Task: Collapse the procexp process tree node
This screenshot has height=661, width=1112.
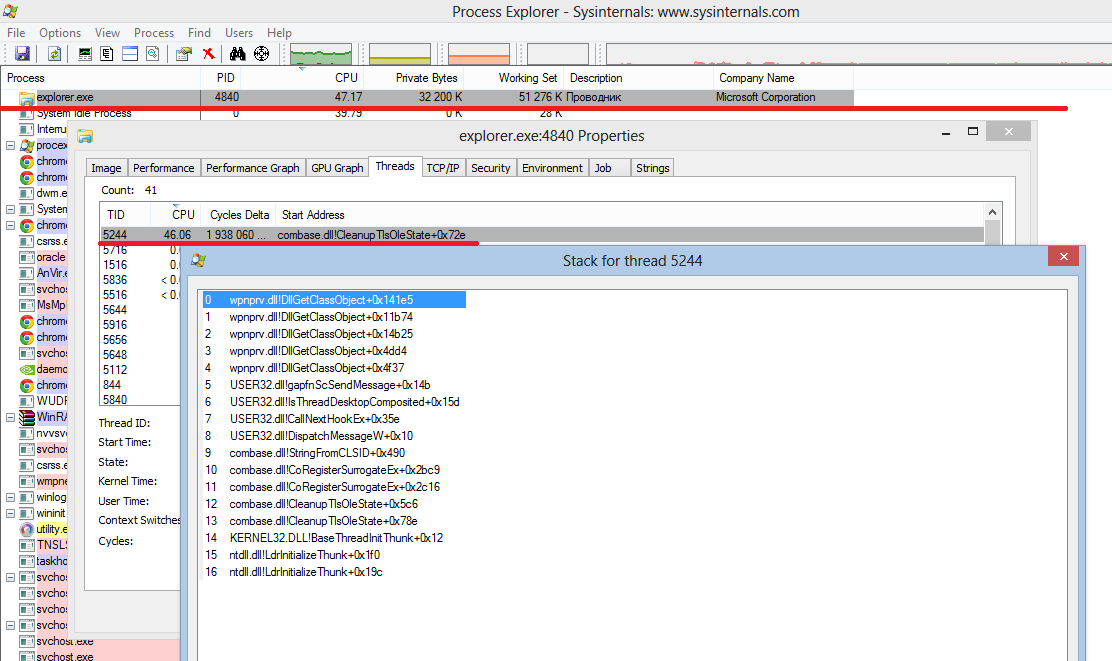Action: click(x=11, y=145)
